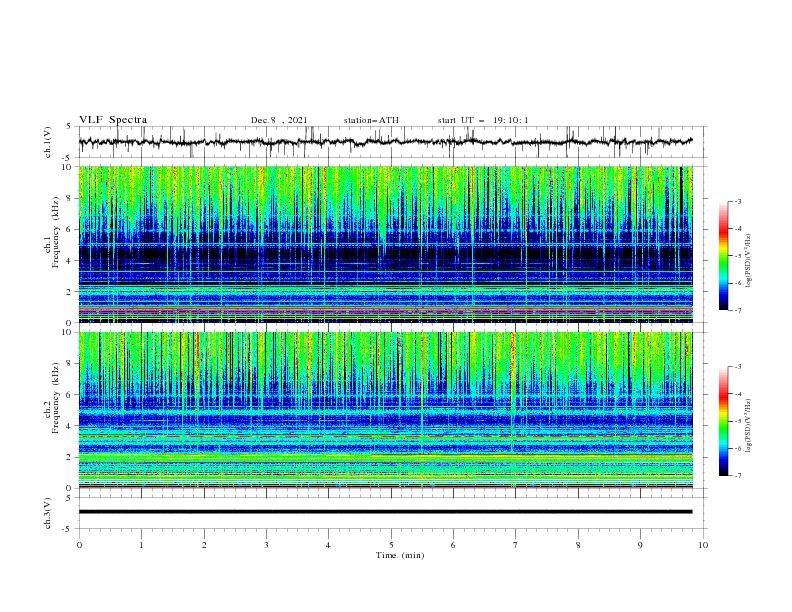Click the ch.2 "Frequency (kHz)" axis label
Viewport: 792px width, 612px height.
[56, 396]
